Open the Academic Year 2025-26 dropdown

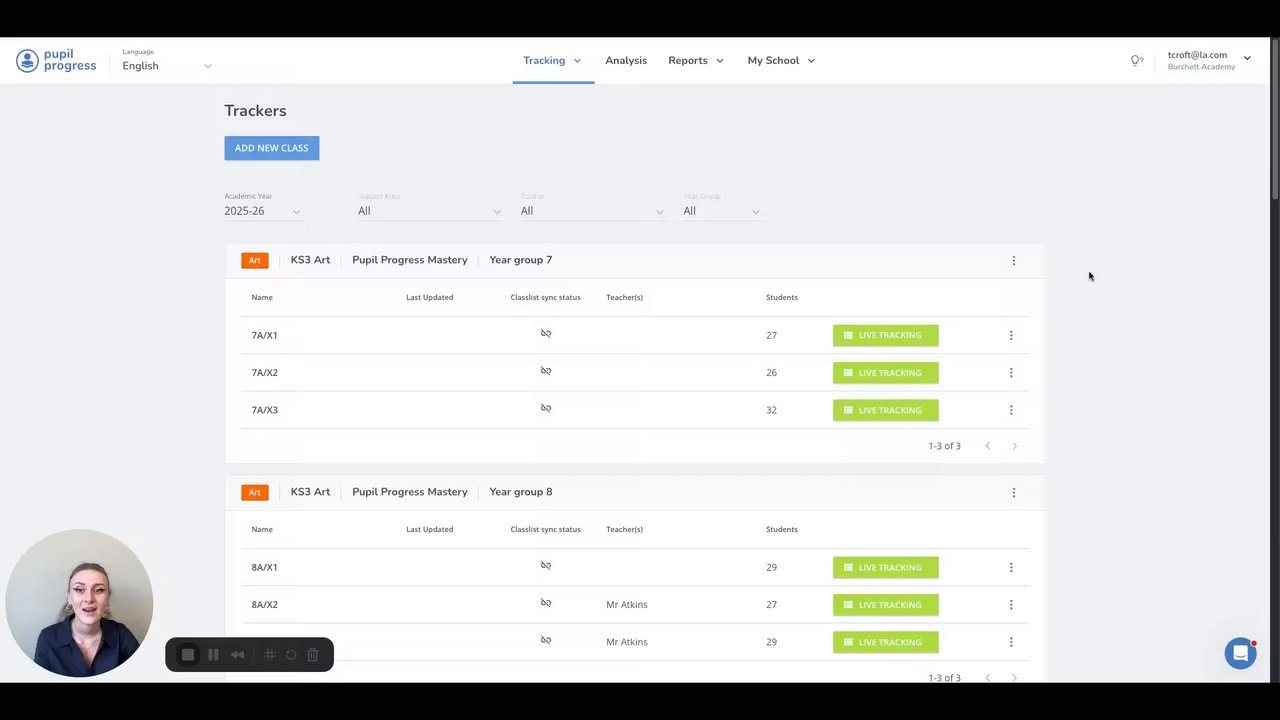(263, 211)
